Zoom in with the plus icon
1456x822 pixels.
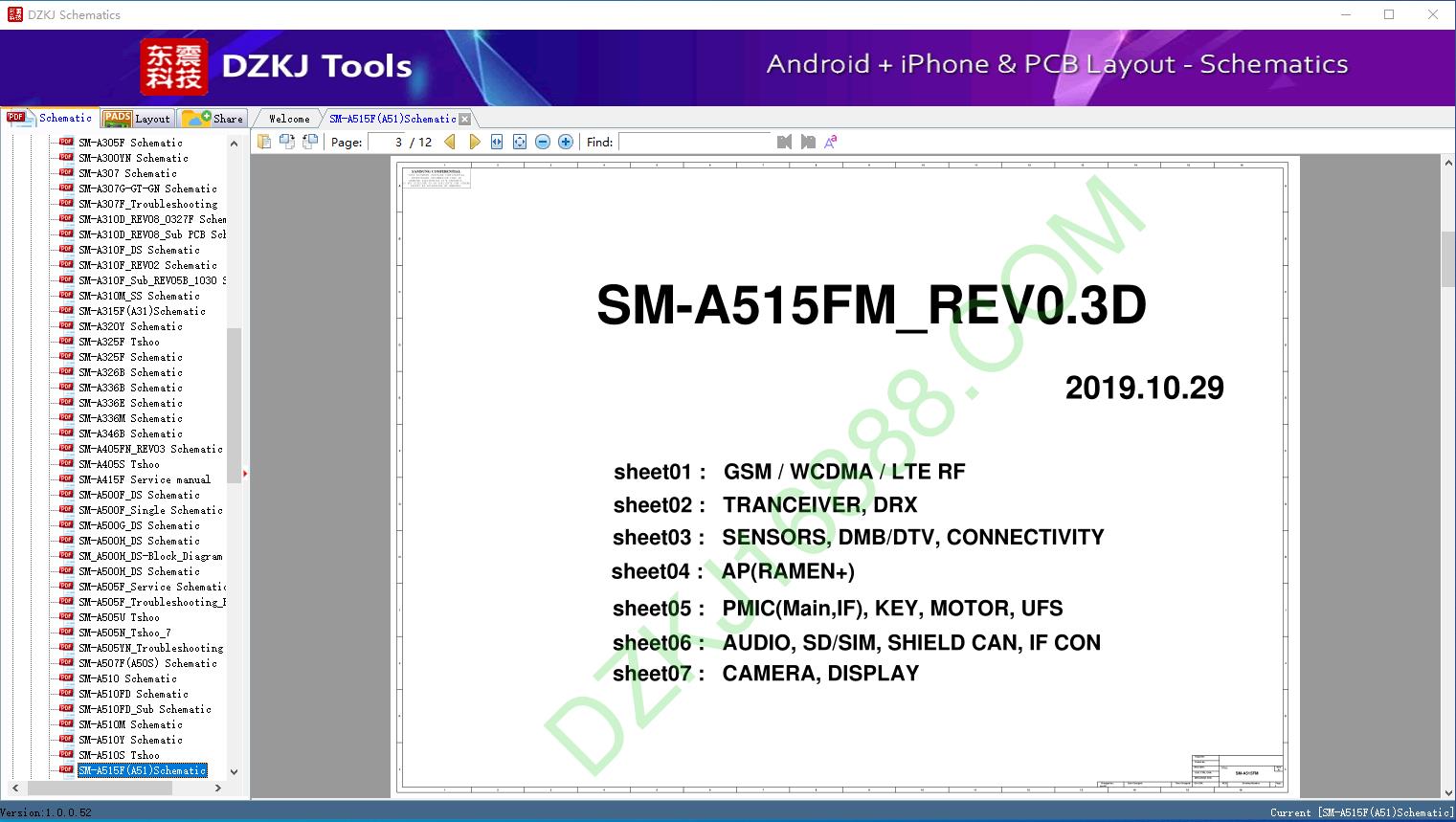point(566,142)
